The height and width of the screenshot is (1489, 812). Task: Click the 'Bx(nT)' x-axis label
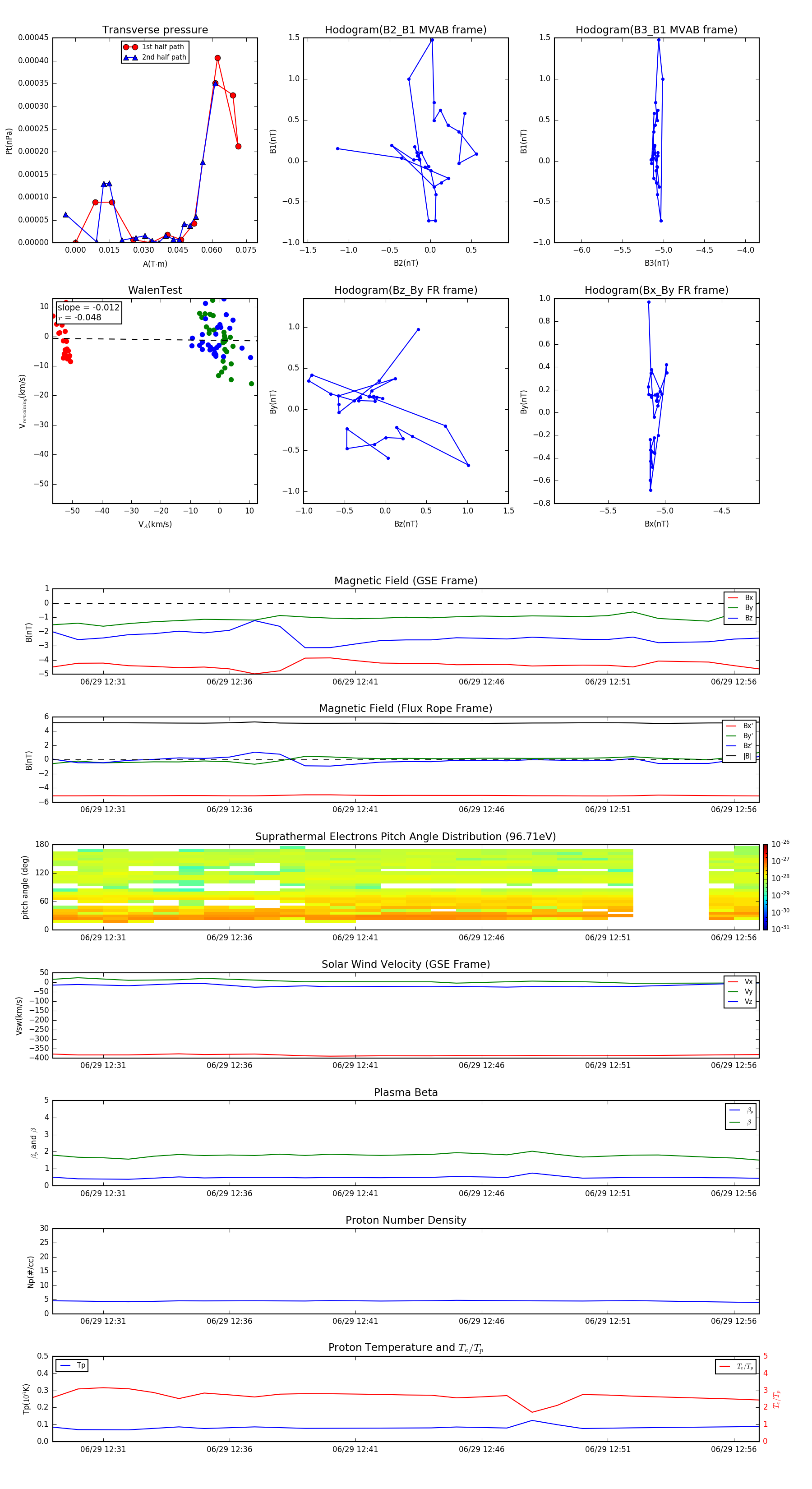656,524
